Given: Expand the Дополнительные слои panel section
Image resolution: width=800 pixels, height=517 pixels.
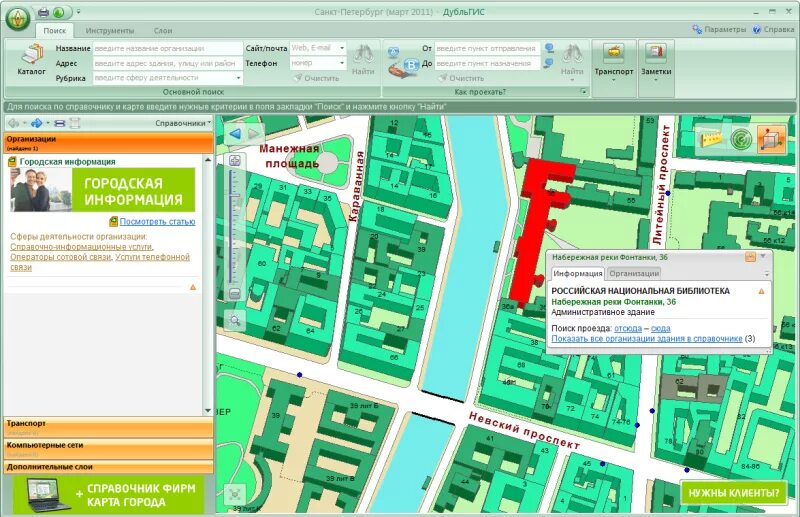Looking at the screenshot, I should coord(108,467).
